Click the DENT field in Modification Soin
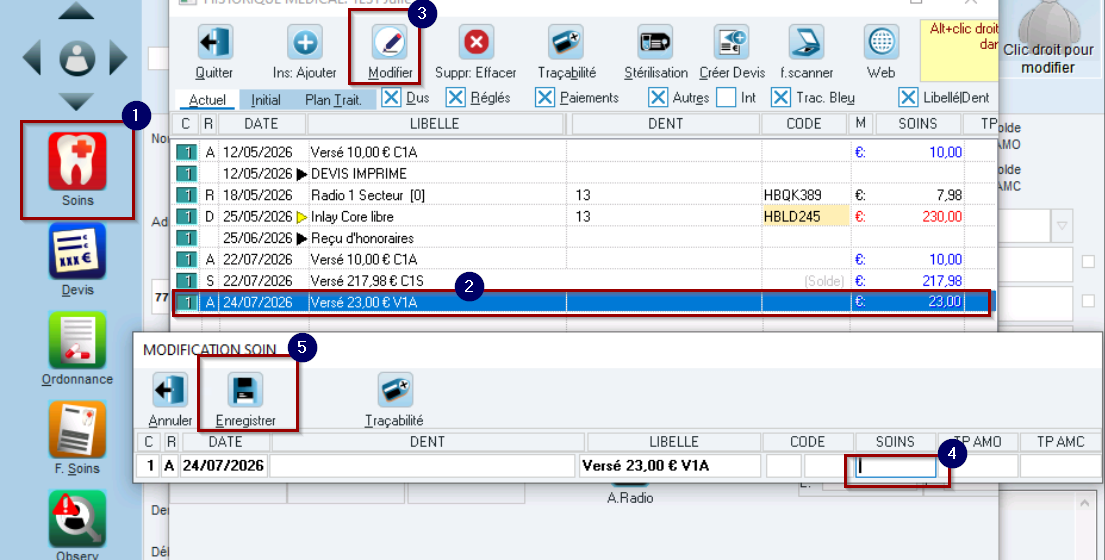This screenshot has width=1105, height=560. [x=423, y=466]
